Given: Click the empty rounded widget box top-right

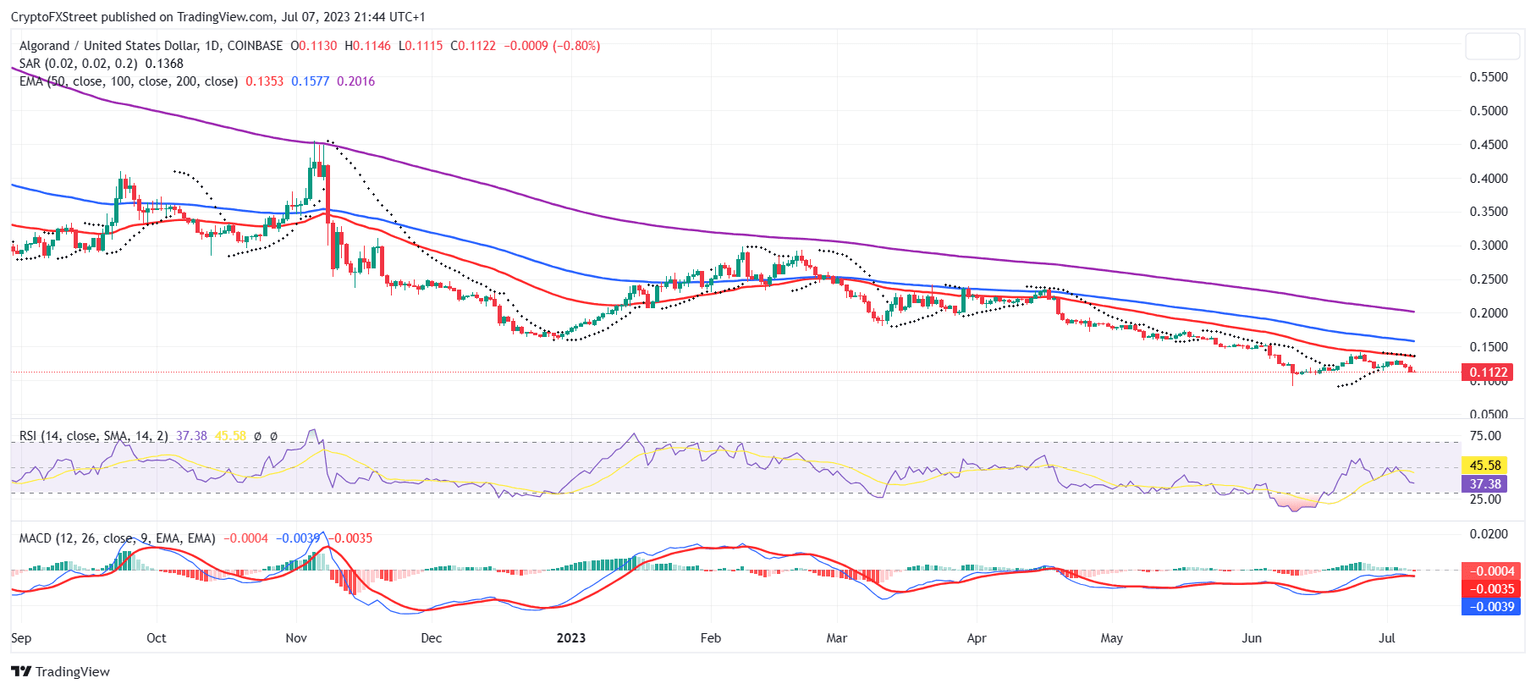Looking at the screenshot, I should coord(1492,45).
